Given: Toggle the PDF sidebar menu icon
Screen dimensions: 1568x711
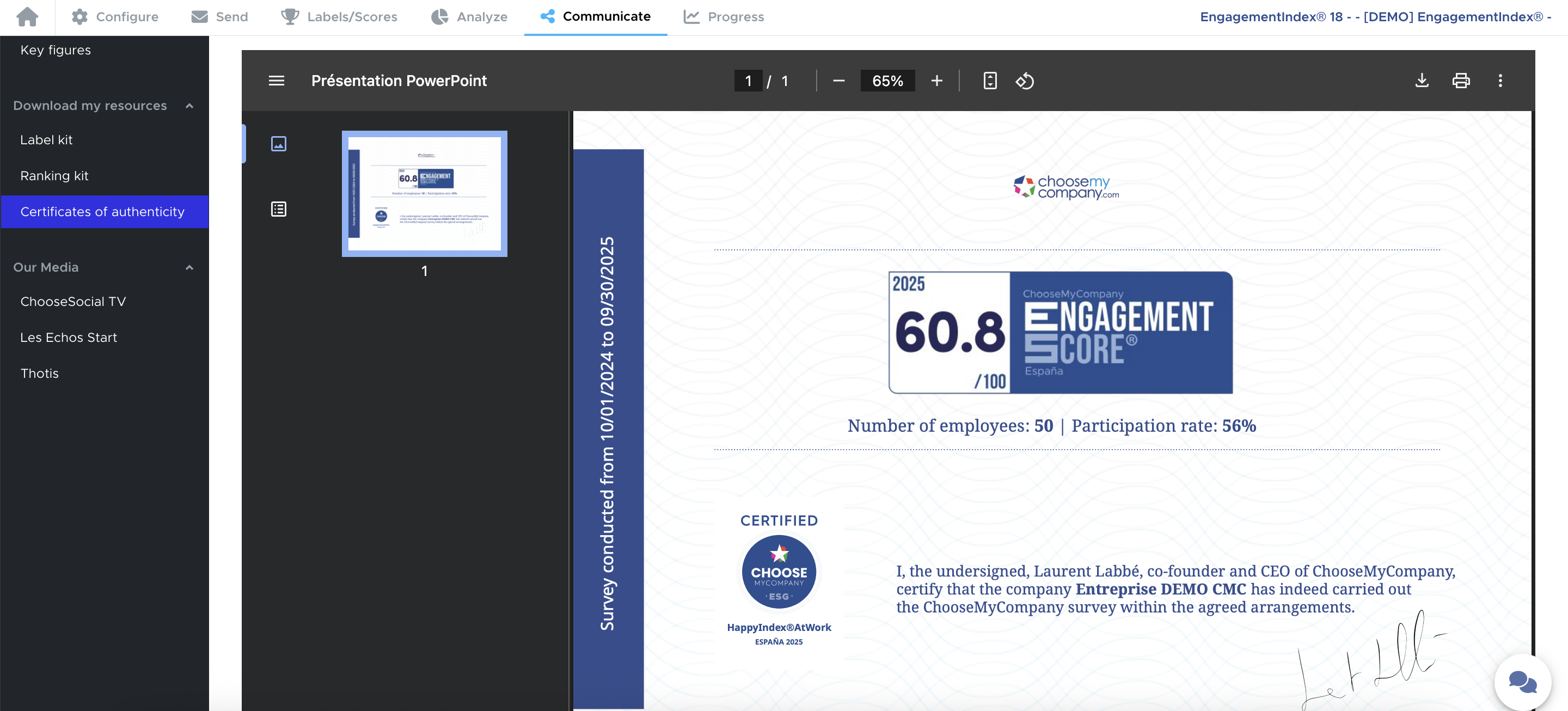Looking at the screenshot, I should 277,81.
